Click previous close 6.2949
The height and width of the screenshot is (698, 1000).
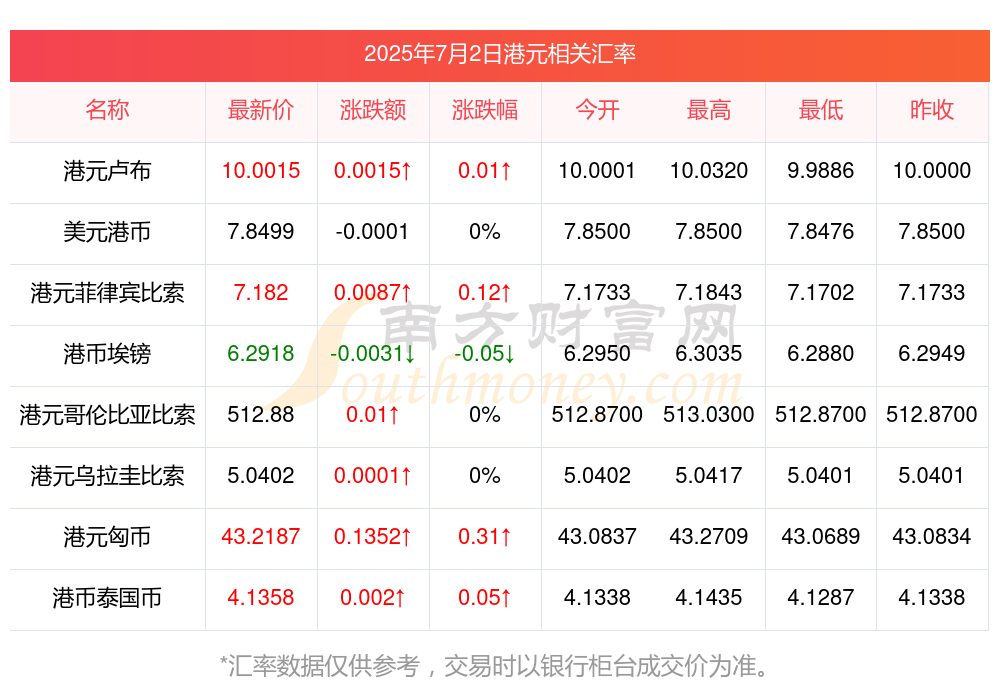pos(932,353)
